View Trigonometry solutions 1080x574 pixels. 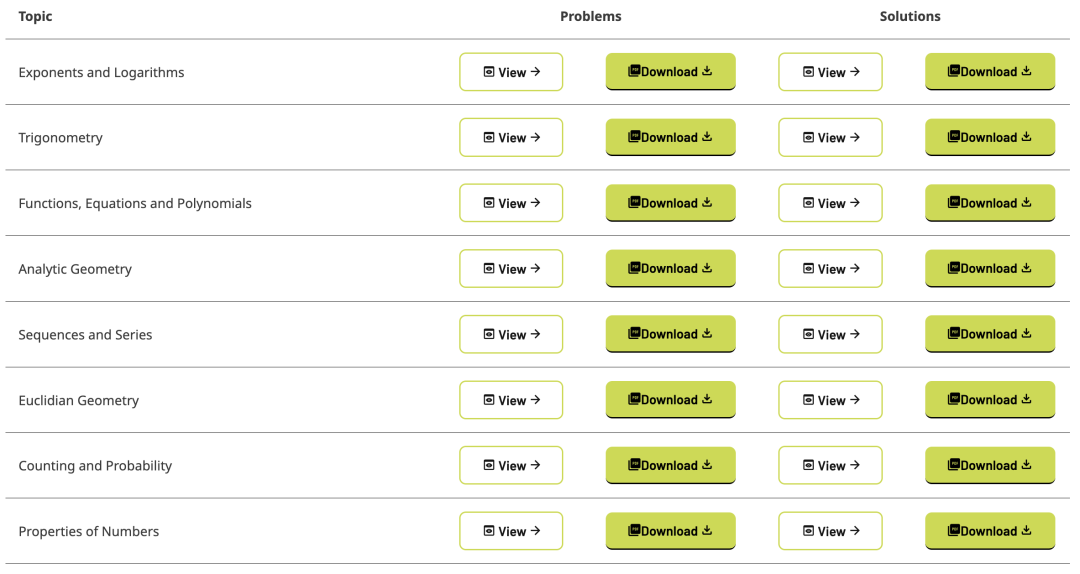[830, 138]
